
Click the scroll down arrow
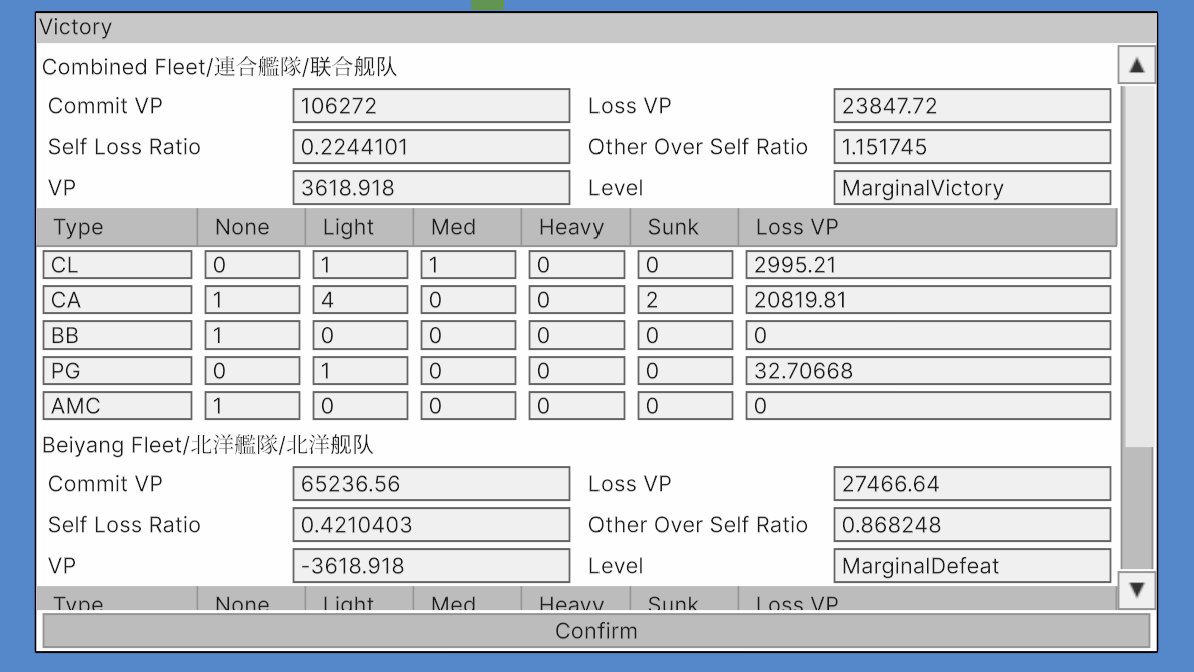[x=1136, y=590]
